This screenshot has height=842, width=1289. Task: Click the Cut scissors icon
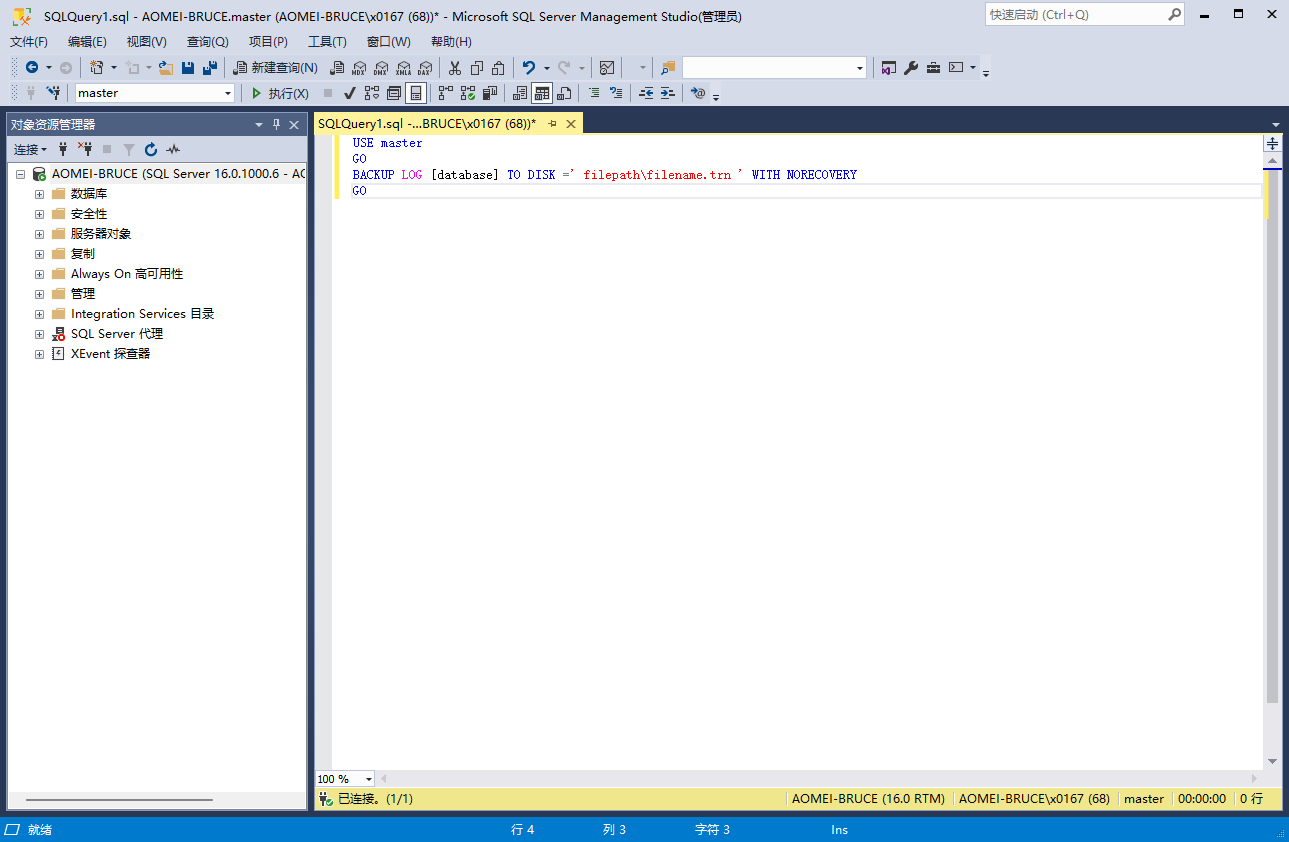click(x=455, y=68)
